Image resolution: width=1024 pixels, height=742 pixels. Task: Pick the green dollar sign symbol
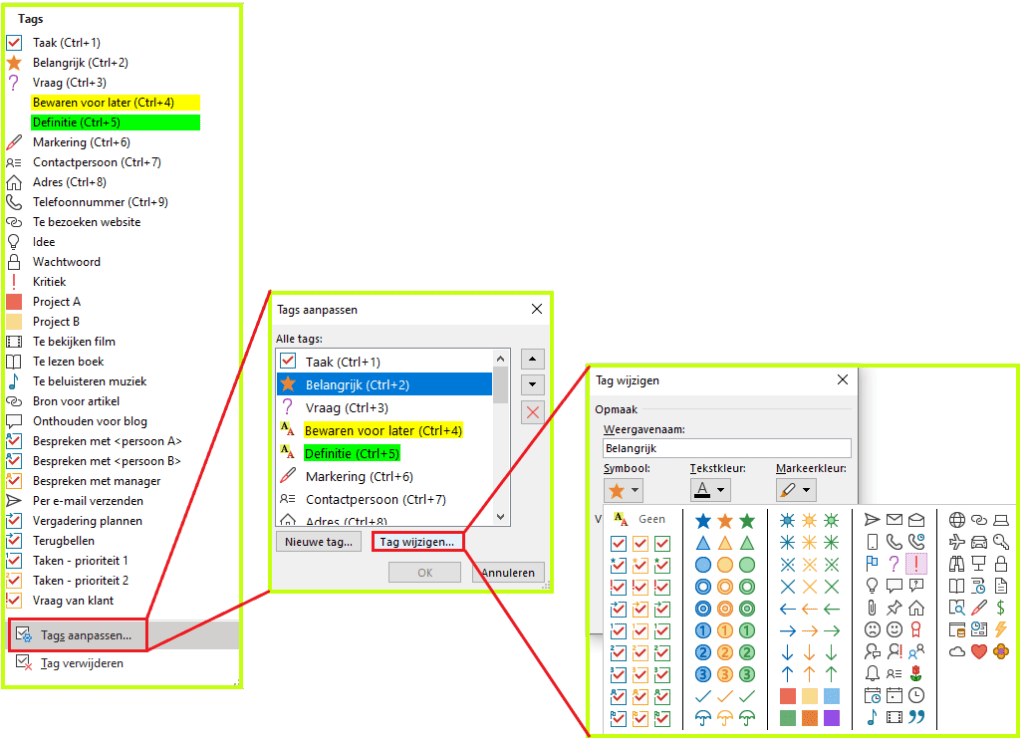click(x=1001, y=608)
